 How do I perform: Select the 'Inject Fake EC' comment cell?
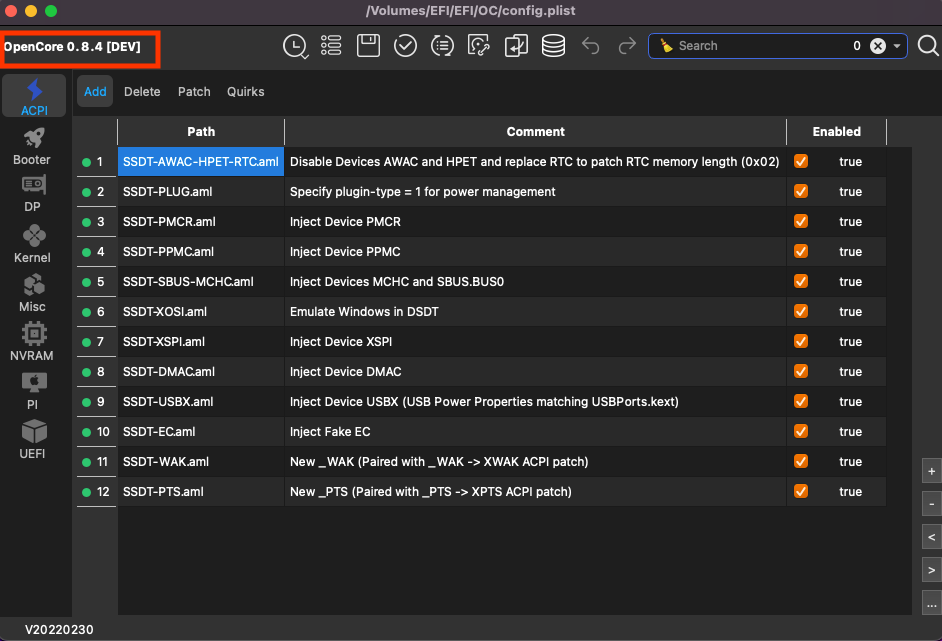click(535, 432)
